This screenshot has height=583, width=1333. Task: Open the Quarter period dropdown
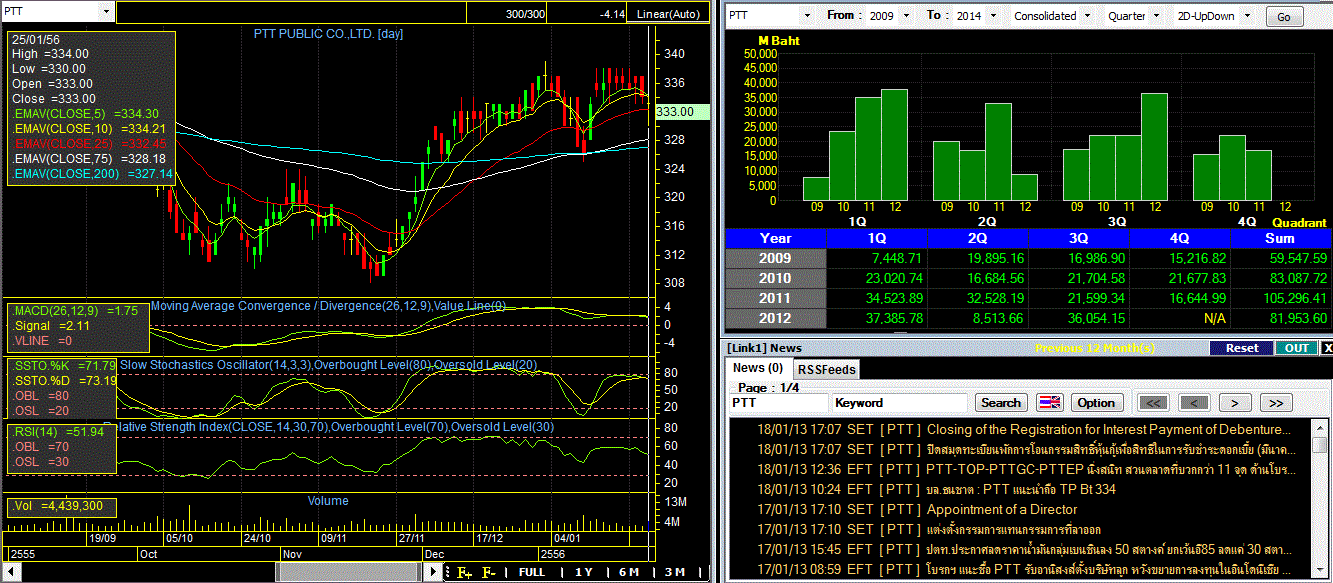tap(1157, 16)
